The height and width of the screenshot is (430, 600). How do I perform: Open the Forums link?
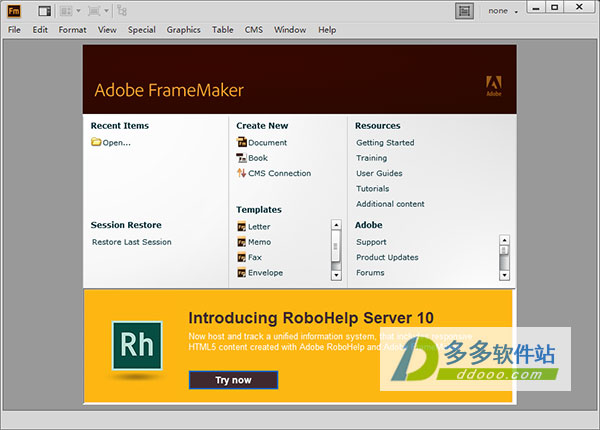[370, 273]
